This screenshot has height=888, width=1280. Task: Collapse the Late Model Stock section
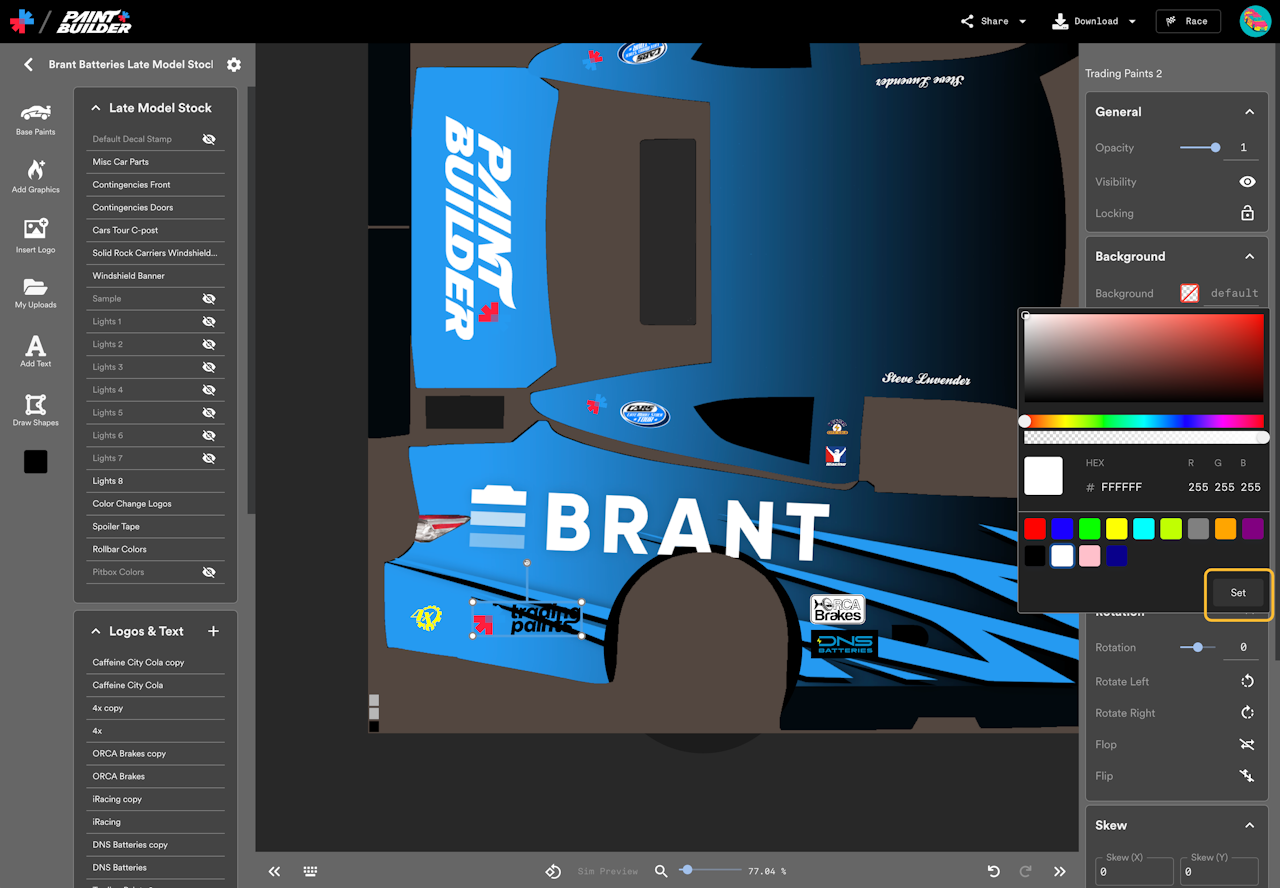tap(96, 108)
